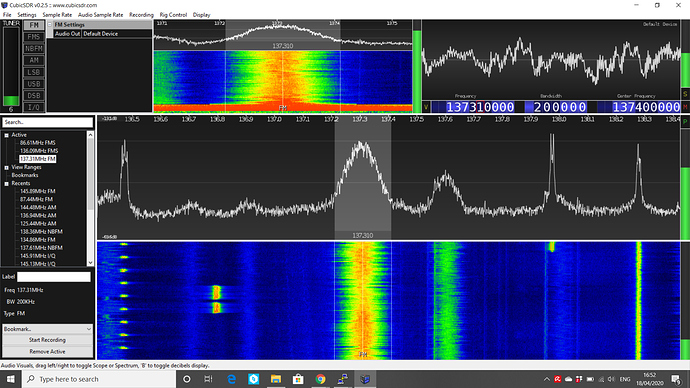Click the delta lock 'V' button
This screenshot has width=690, height=388.
coord(426,107)
